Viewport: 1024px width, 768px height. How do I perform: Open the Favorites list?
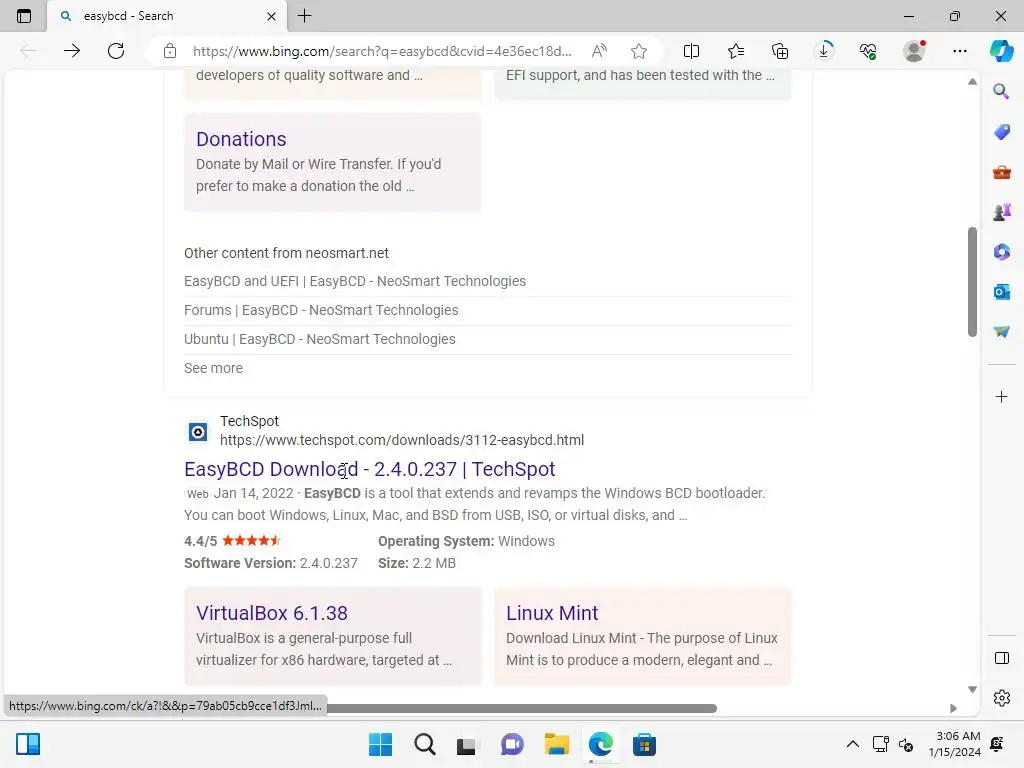735,51
